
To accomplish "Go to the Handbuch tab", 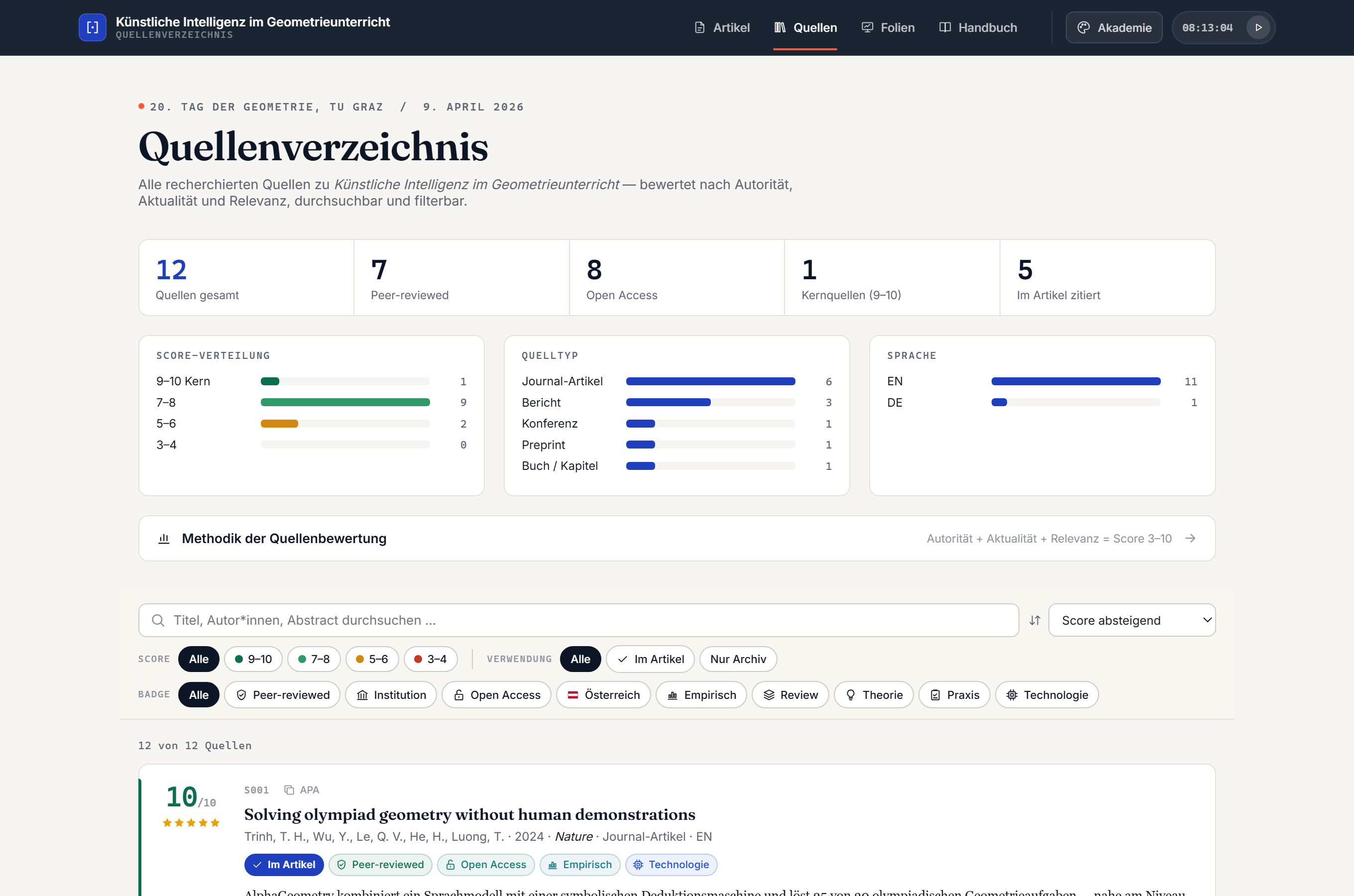I will pos(978,27).
